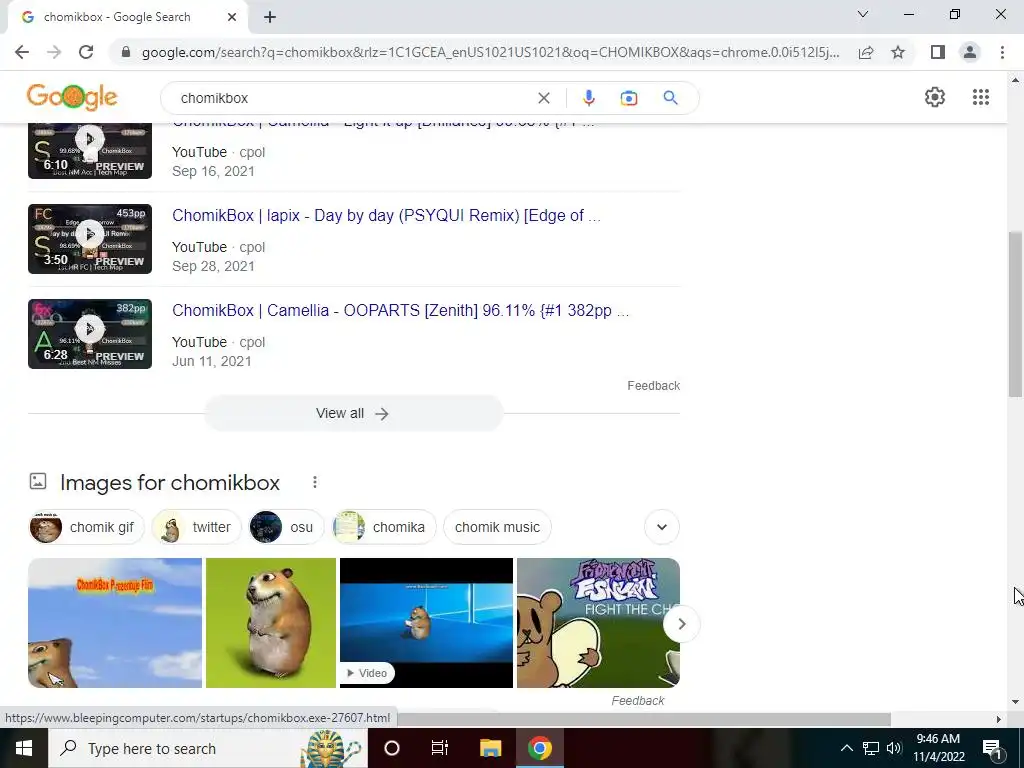This screenshot has height=768, width=1024.
Task: Click the page scrollbar down arrow
Action: [1015, 702]
